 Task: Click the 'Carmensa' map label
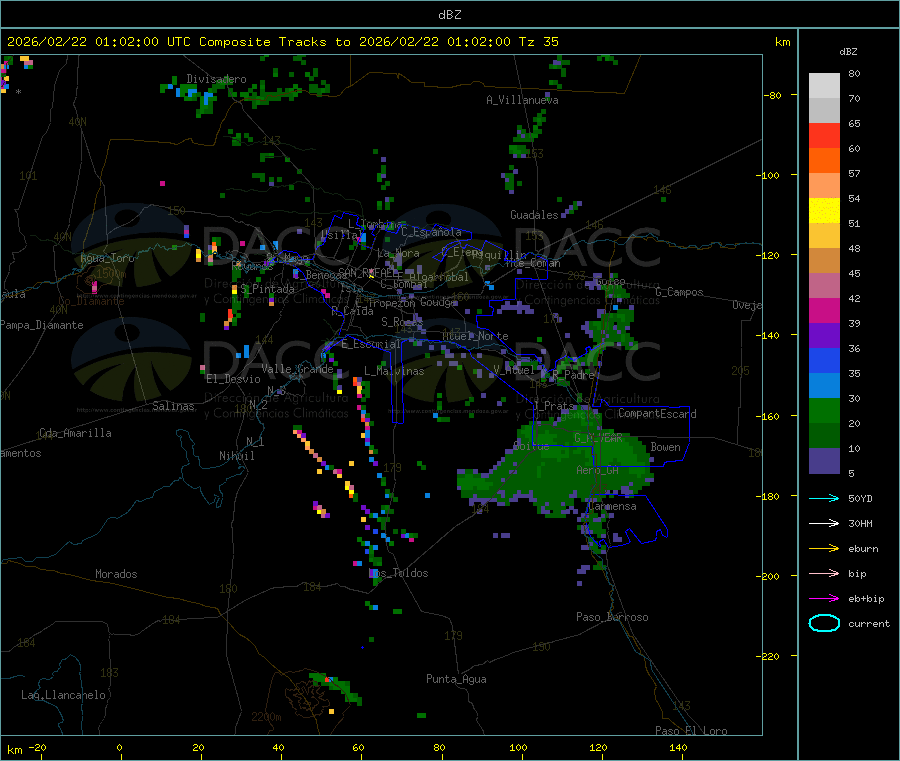(x=612, y=506)
